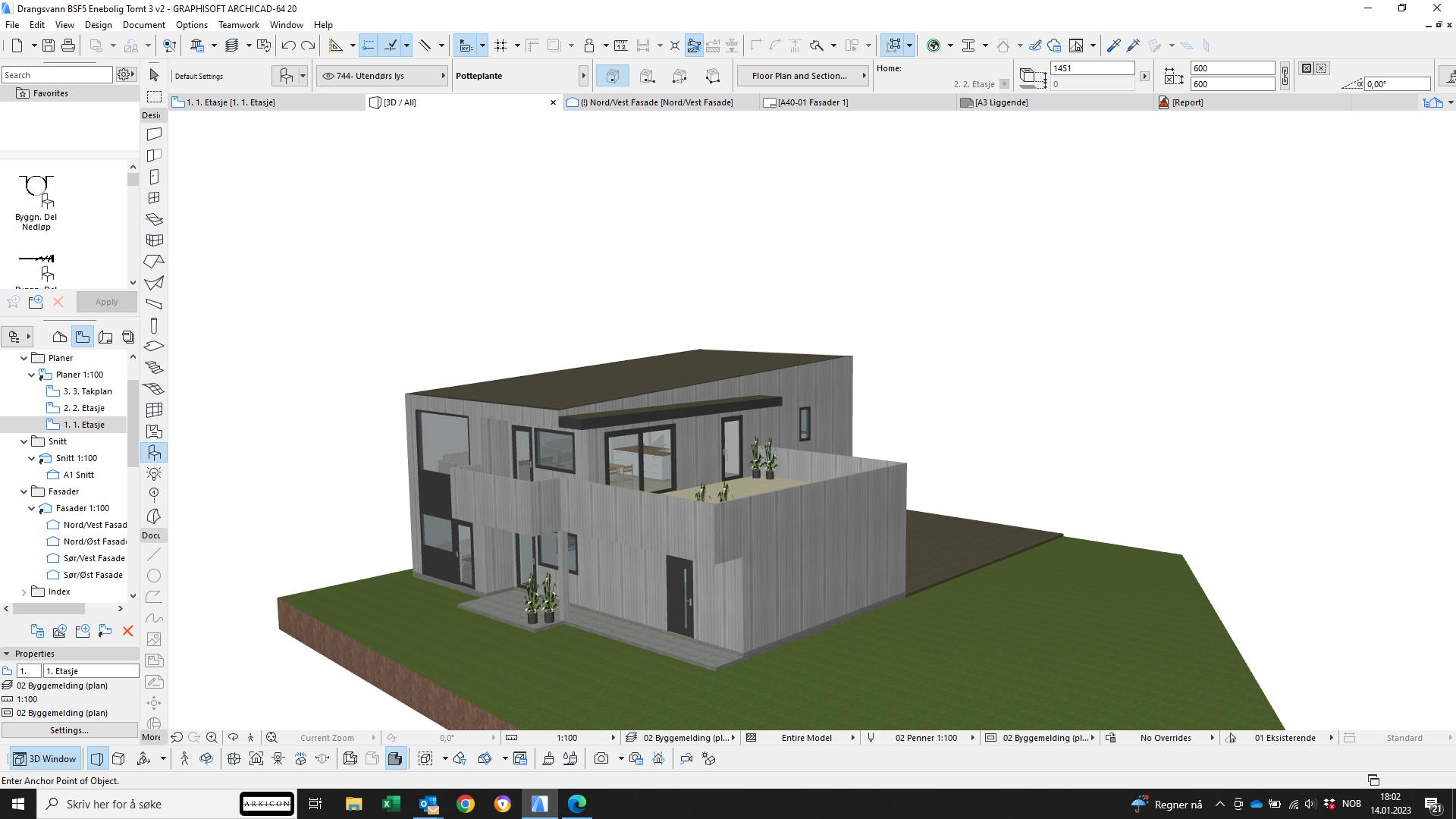Click the Settings... button
This screenshot has height=819, width=1456.
[x=69, y=730]
